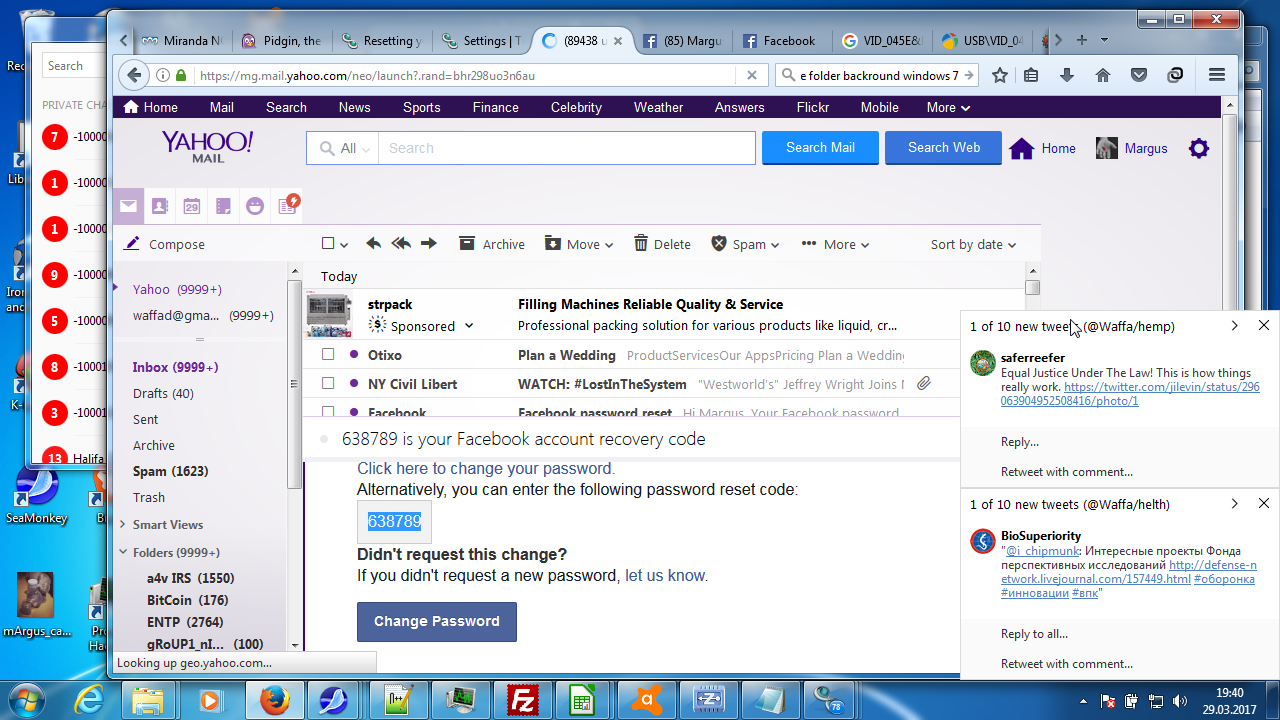The width and height of the screenshot is (1280, 720).
Task: Open Internet Explorer from the taskbar
Action: tap(89, 700)
